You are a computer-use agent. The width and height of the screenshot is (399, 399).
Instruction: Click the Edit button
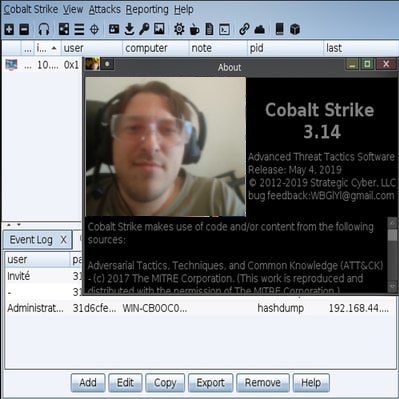point(125,383)
